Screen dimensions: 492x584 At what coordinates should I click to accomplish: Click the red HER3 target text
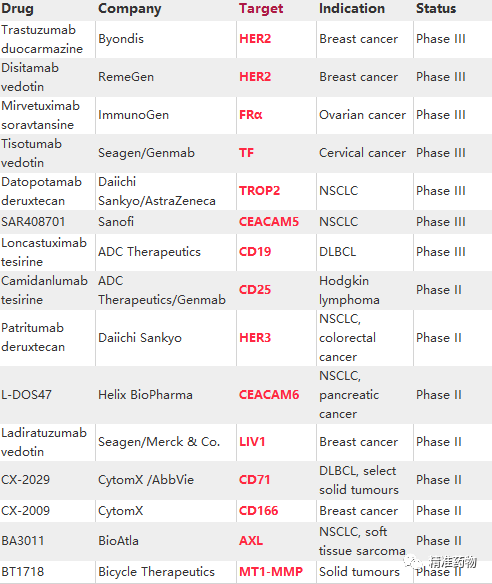pyautogui.click(x=255, y=338)
